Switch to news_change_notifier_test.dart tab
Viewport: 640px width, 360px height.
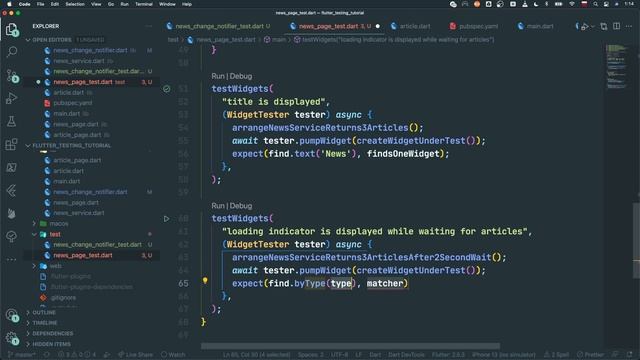tap(219, 26)
